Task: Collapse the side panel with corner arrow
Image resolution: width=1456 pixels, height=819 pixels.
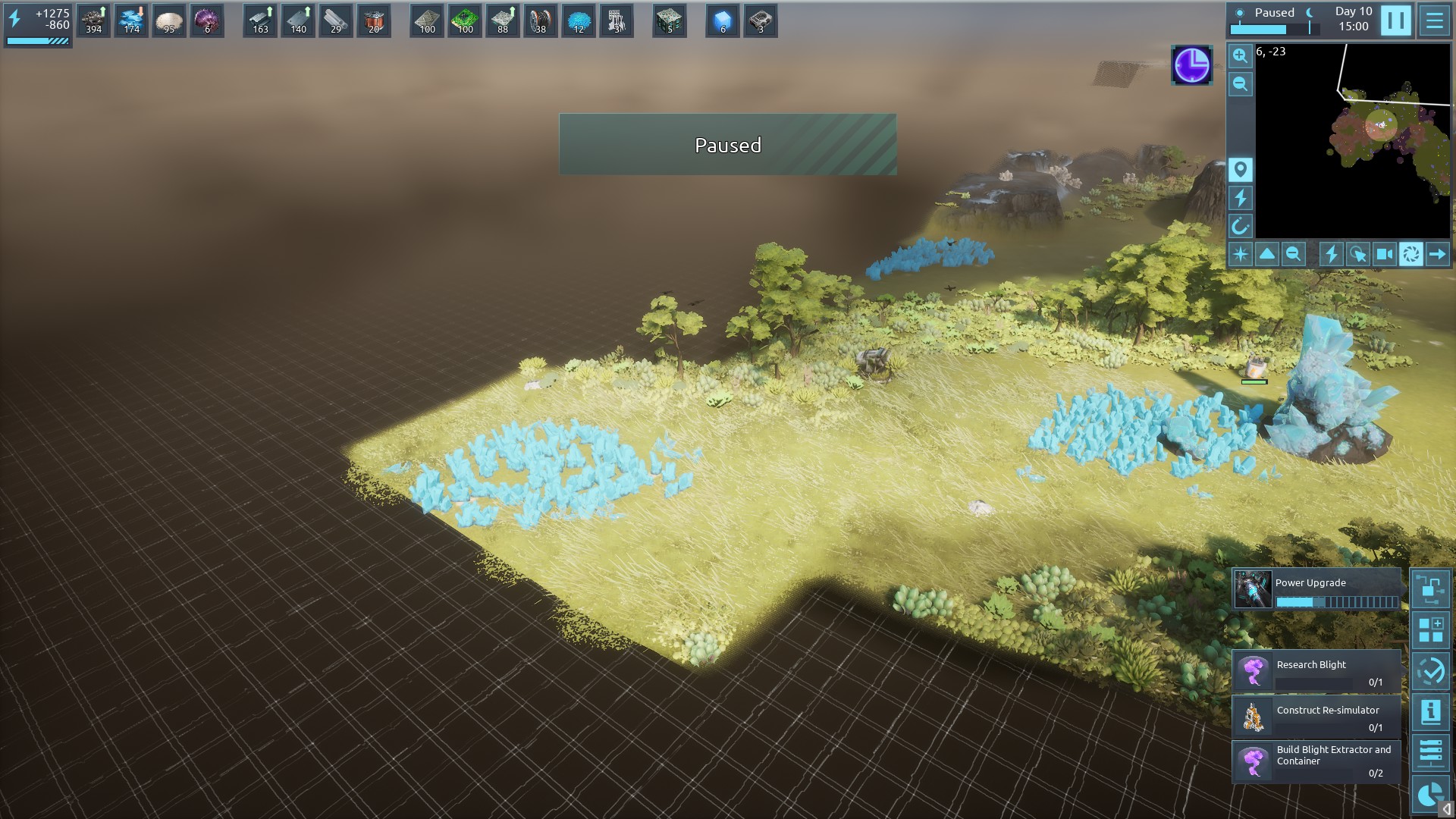Action: pos(1447,809)
